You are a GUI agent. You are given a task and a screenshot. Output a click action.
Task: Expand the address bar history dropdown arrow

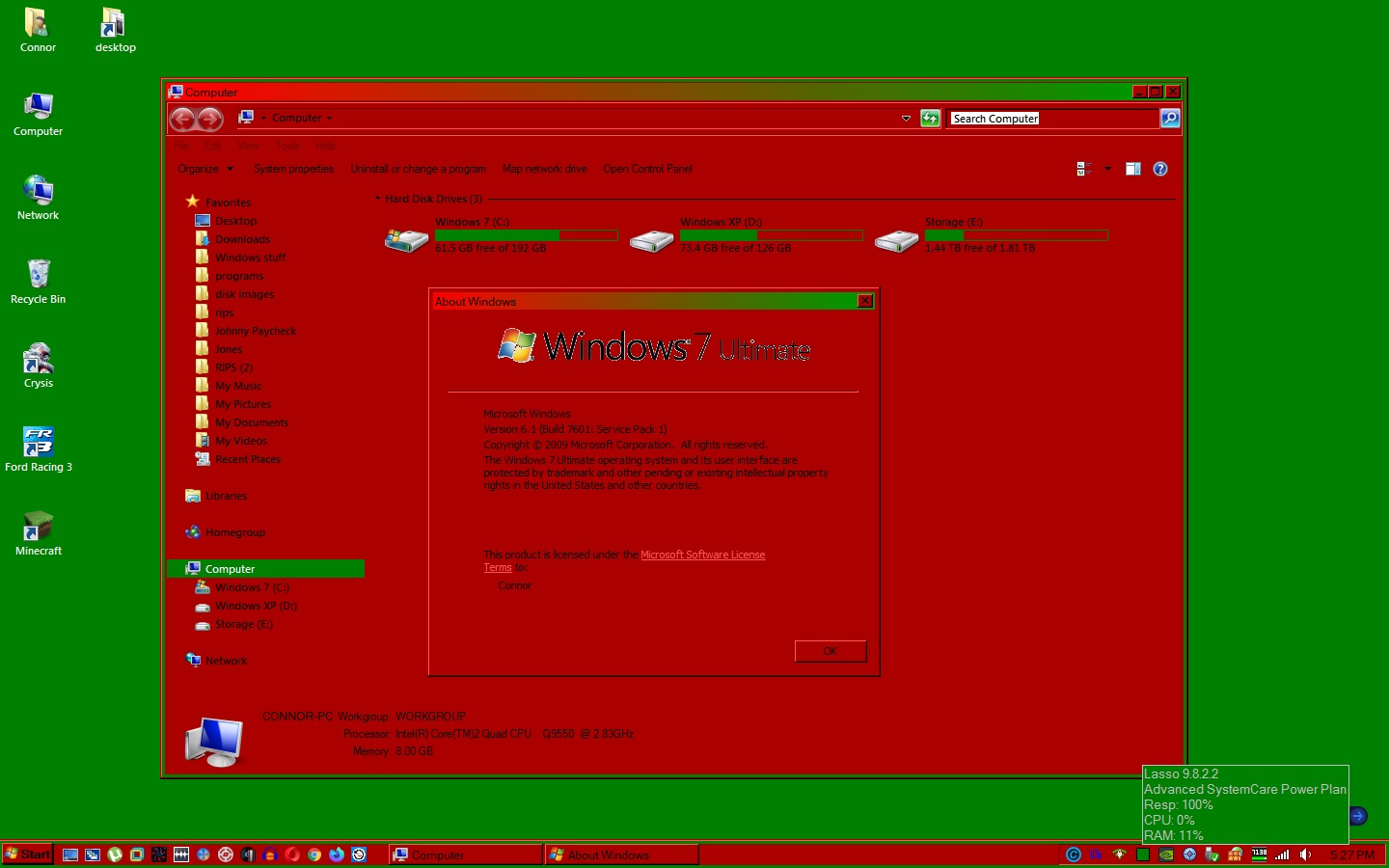pyautogui.click(x=906, y=119)
